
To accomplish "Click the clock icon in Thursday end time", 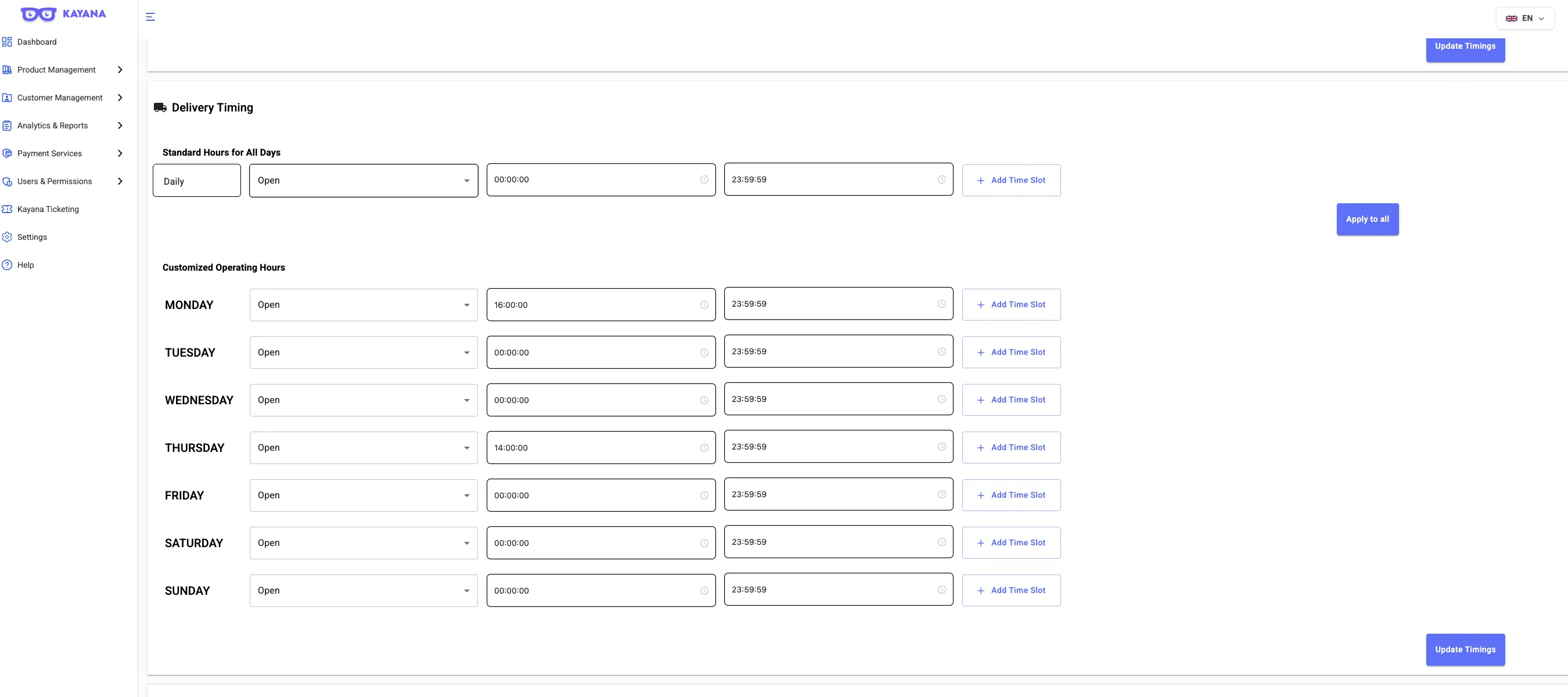I will 941,447.
